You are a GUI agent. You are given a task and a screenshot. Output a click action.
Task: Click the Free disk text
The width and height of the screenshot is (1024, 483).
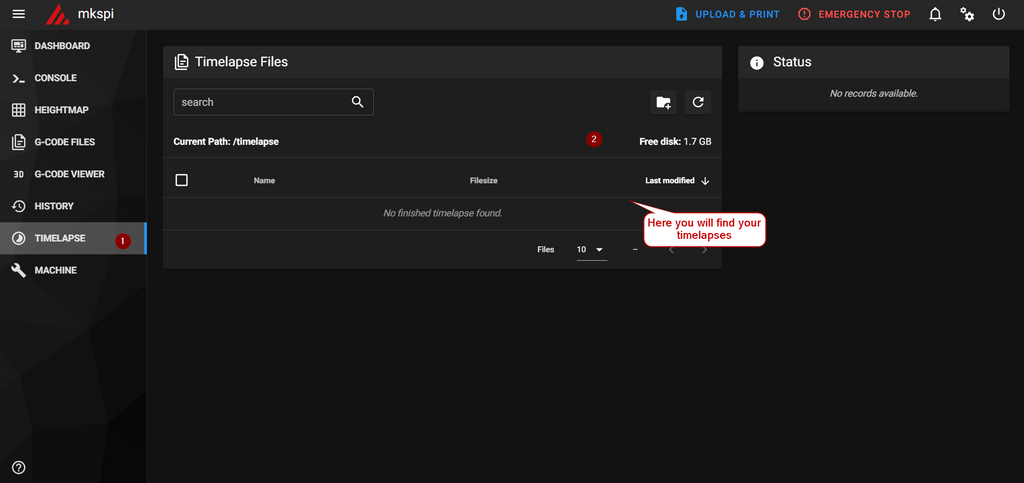point(675,141)
